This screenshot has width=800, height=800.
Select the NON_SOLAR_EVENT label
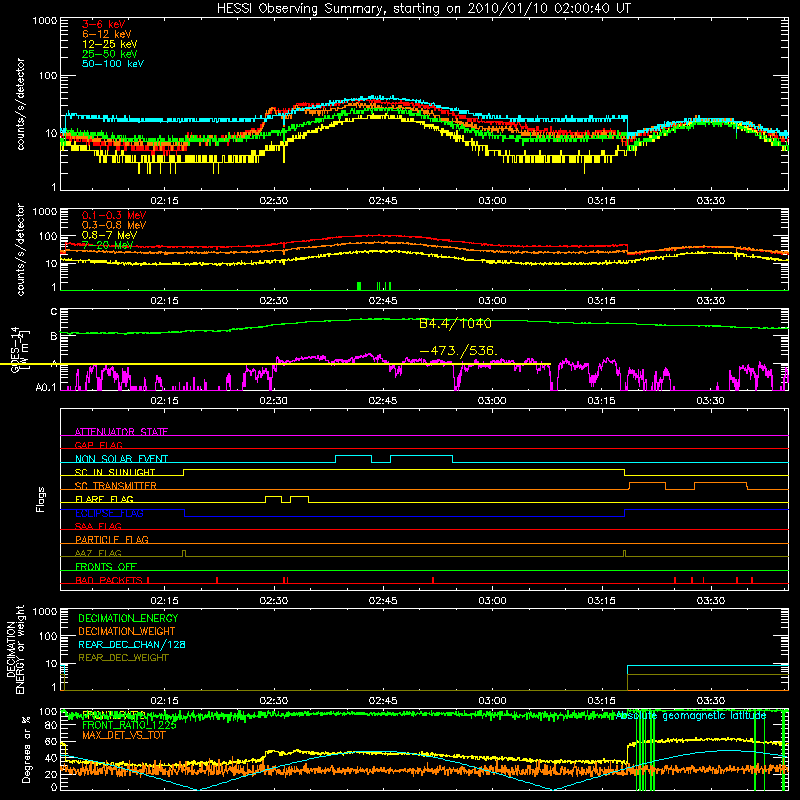pyautogui.click(x=121, y=459)
